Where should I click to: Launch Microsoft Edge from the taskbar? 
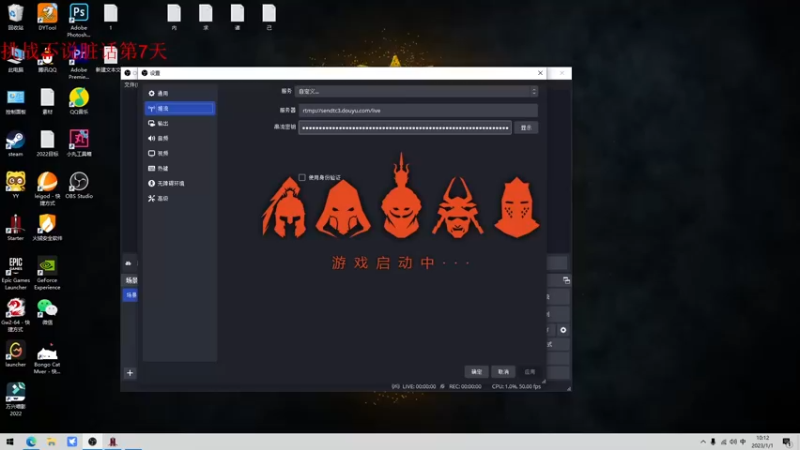coord(31,441)
